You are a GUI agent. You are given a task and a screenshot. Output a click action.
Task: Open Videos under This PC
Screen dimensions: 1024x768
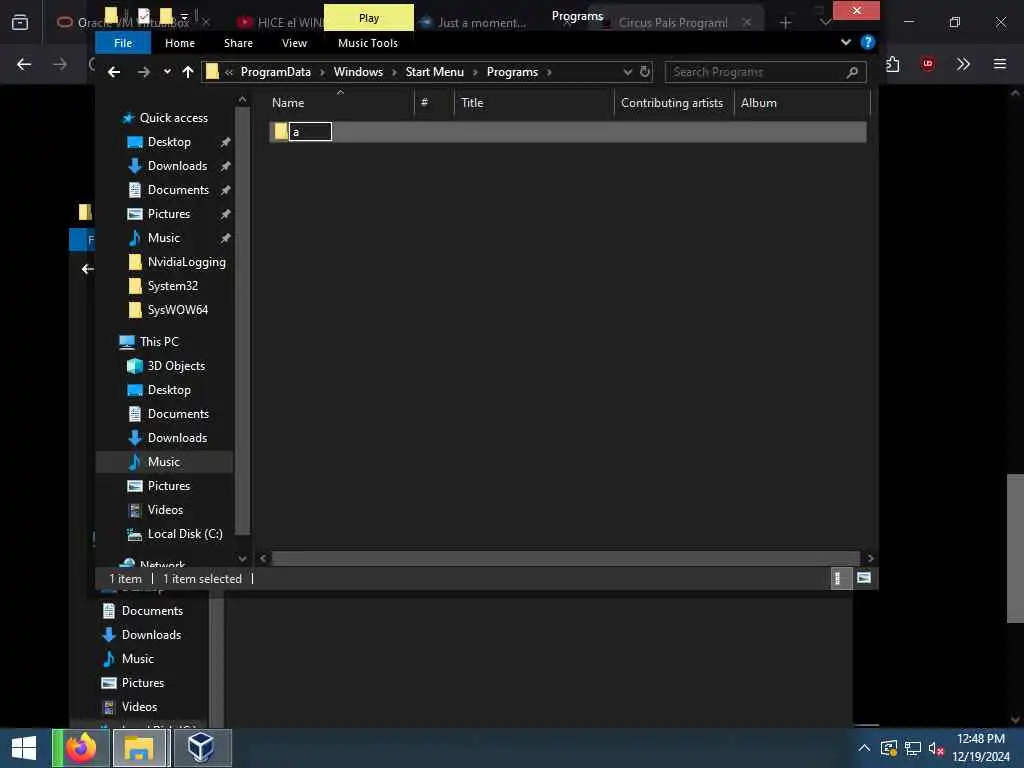(165, 510)
